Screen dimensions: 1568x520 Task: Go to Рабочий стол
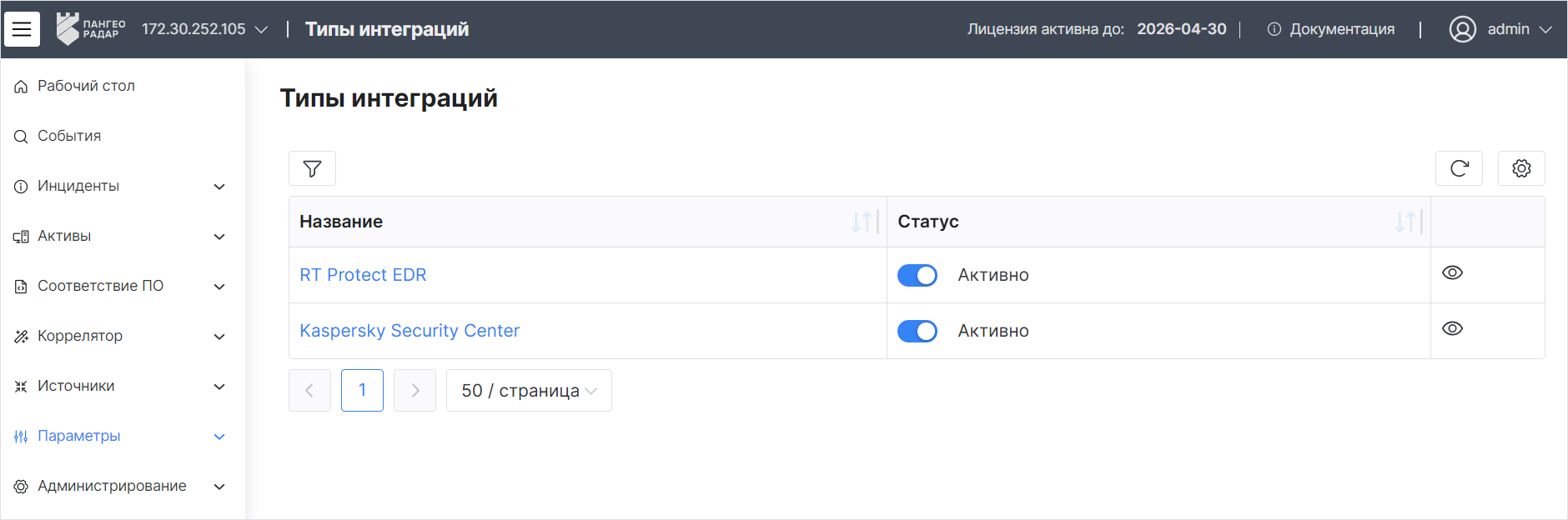point(86,86)
